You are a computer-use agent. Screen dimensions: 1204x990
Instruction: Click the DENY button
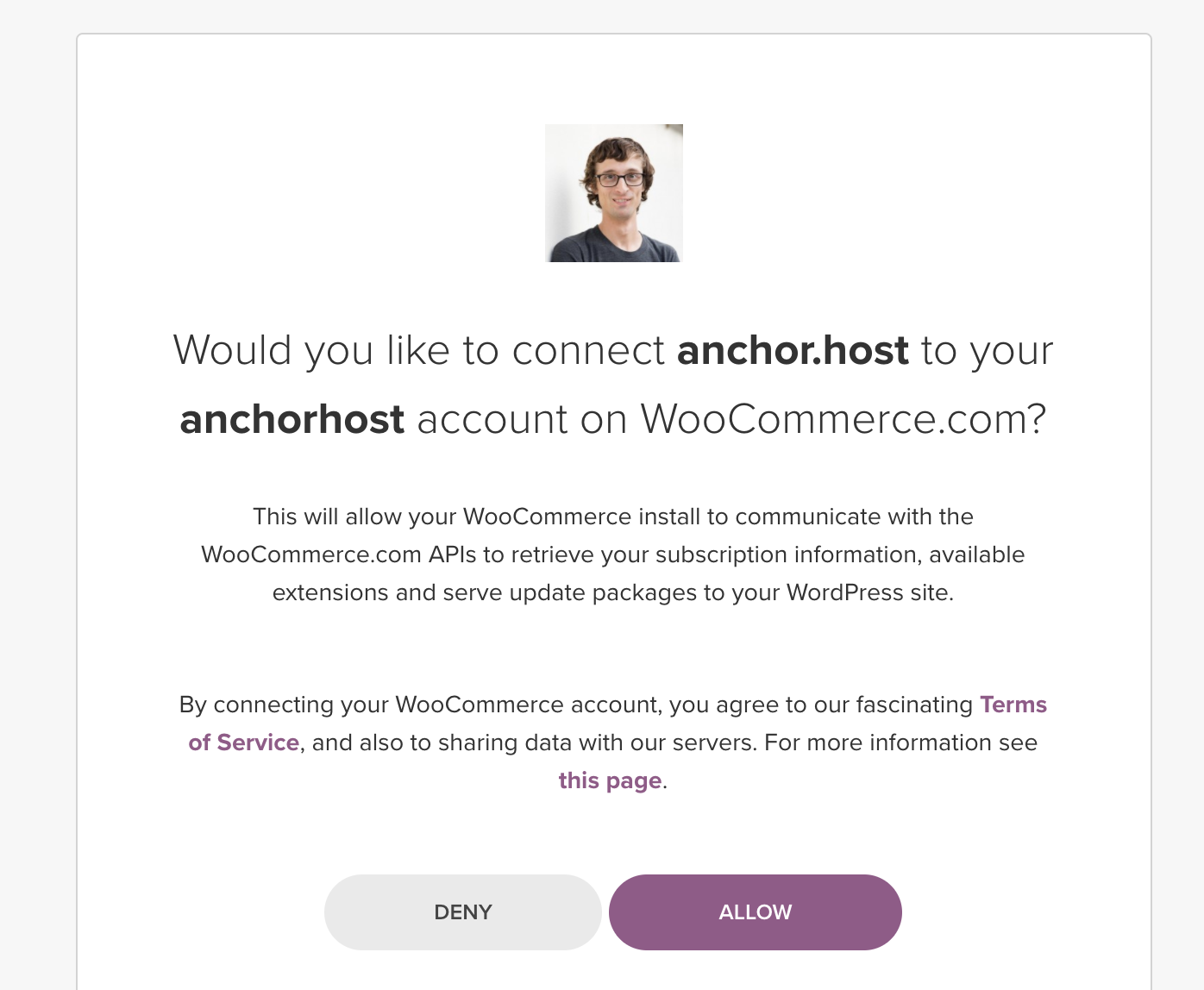pyautogui.click(x=463, y=912)
